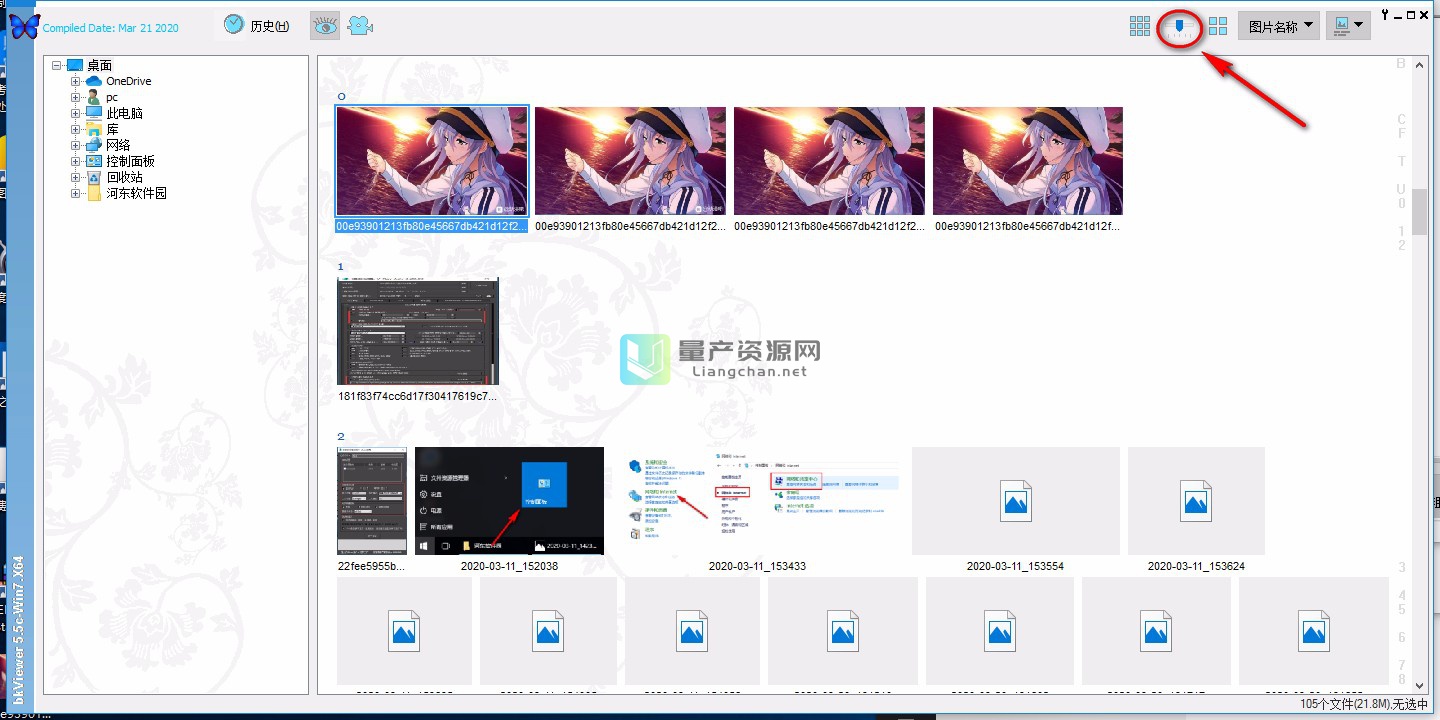Image resolution: width=1440 pixels, height=720 pixels.
Task: Expand the 网络 tree node
Action: [76, 145]
